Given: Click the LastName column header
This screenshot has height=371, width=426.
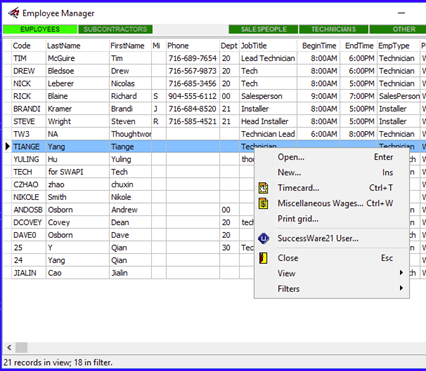Looking at the screenshot, I should coord(77,46).
